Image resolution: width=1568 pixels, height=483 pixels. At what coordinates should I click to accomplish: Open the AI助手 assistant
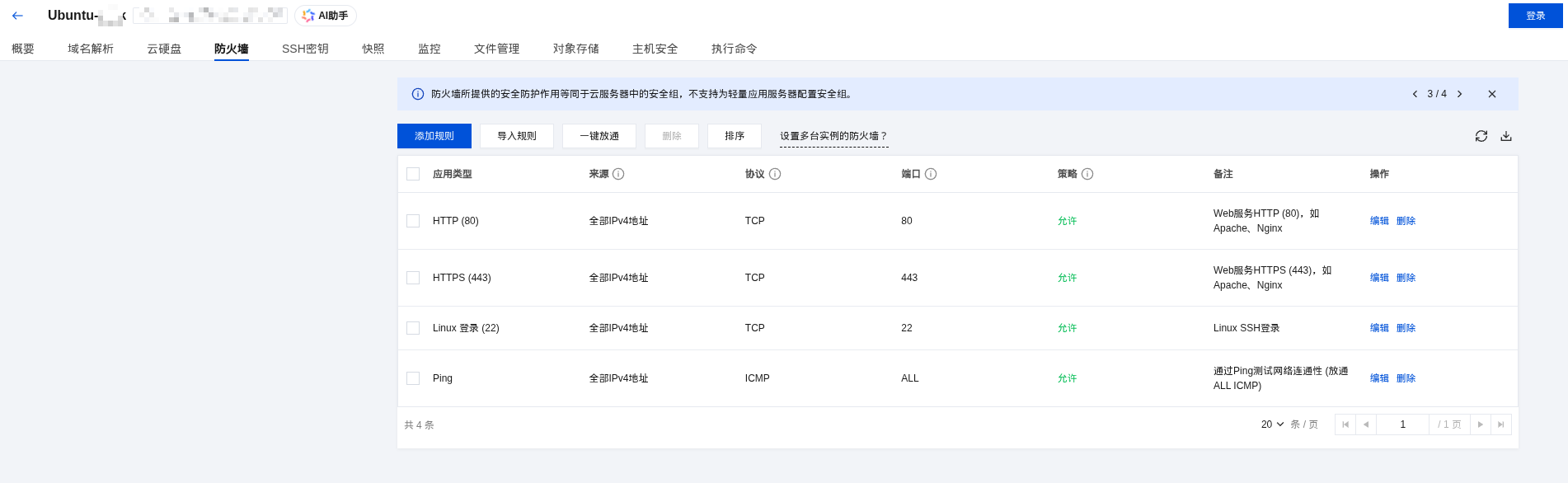coord(326,16)
